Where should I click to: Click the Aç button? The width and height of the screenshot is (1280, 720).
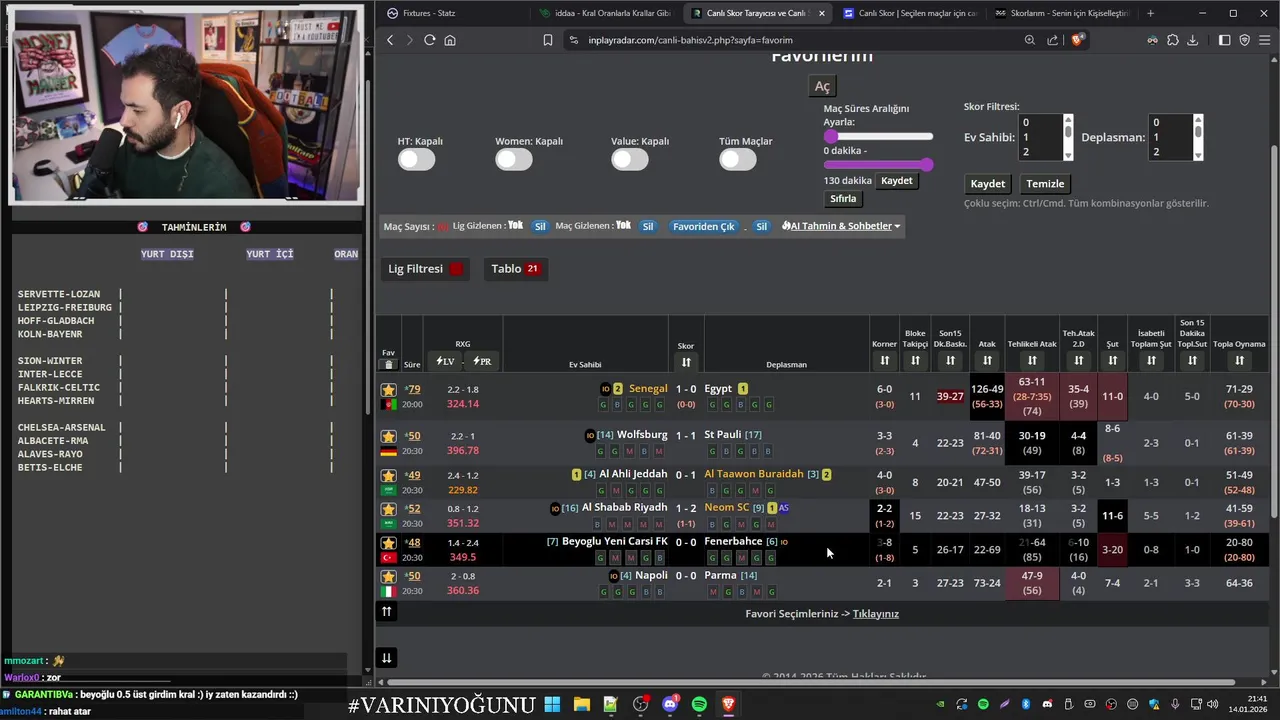(x=822, y=86)
